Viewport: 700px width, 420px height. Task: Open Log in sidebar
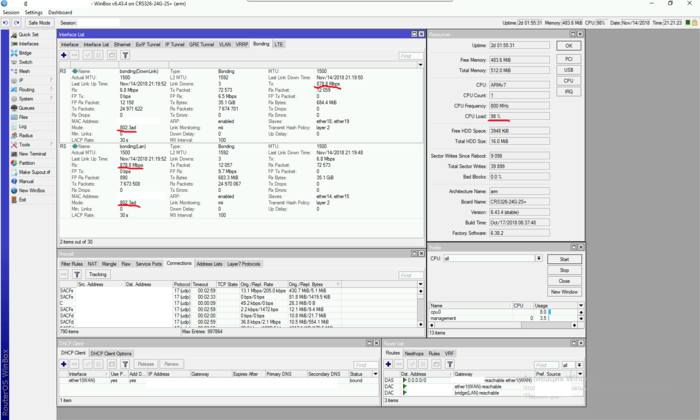(23, 126)
